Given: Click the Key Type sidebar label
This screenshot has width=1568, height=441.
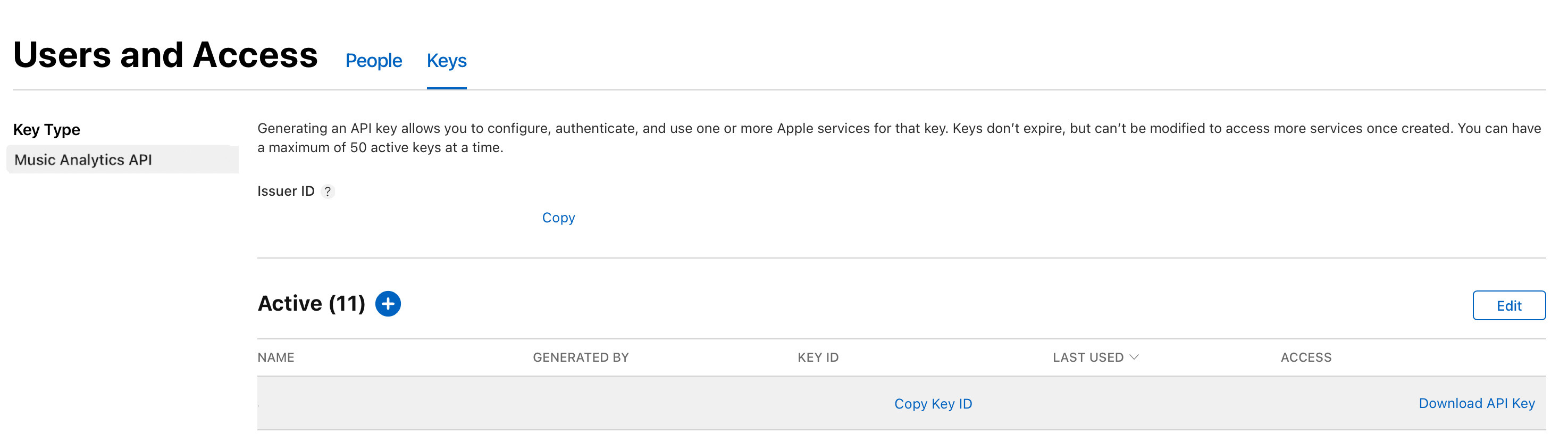Looking at the screenshot, I should click(47, 130).
